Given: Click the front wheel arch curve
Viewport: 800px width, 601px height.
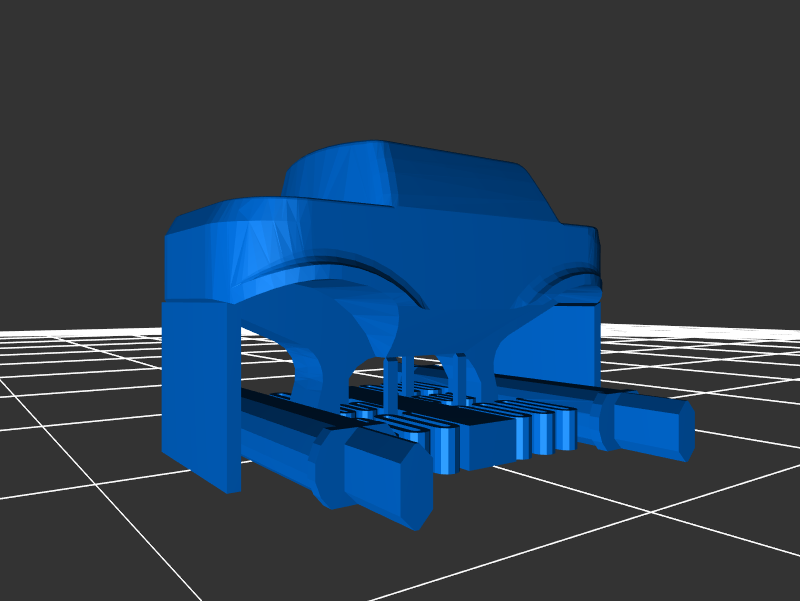Looking at the screenshot, I should [330, 270].
